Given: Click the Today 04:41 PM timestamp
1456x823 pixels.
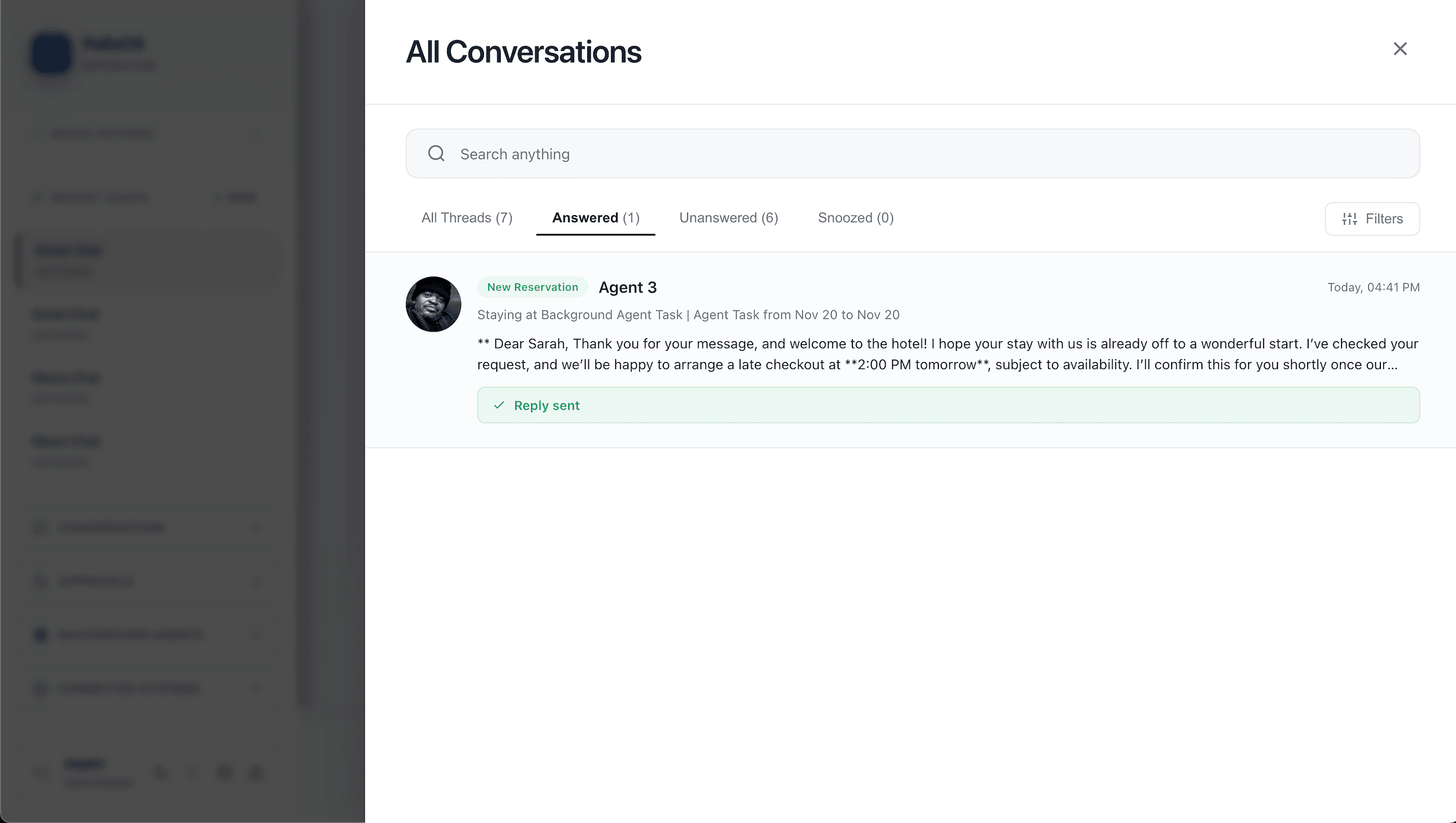Looking at the screenshot, I should pos(1373,287).
